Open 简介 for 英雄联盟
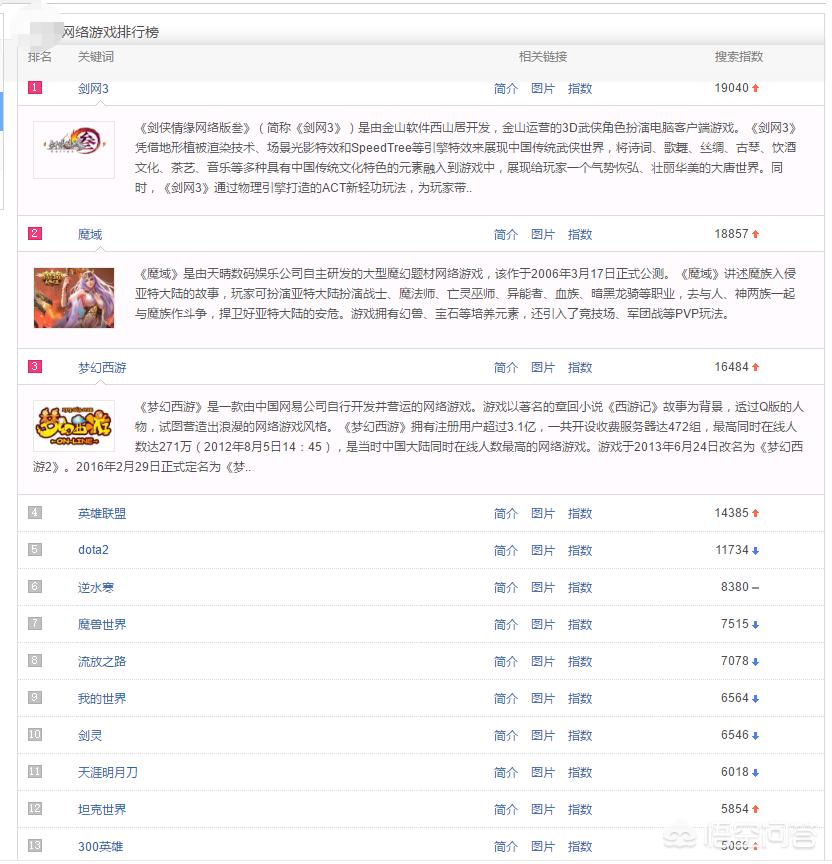 (506, 514)
